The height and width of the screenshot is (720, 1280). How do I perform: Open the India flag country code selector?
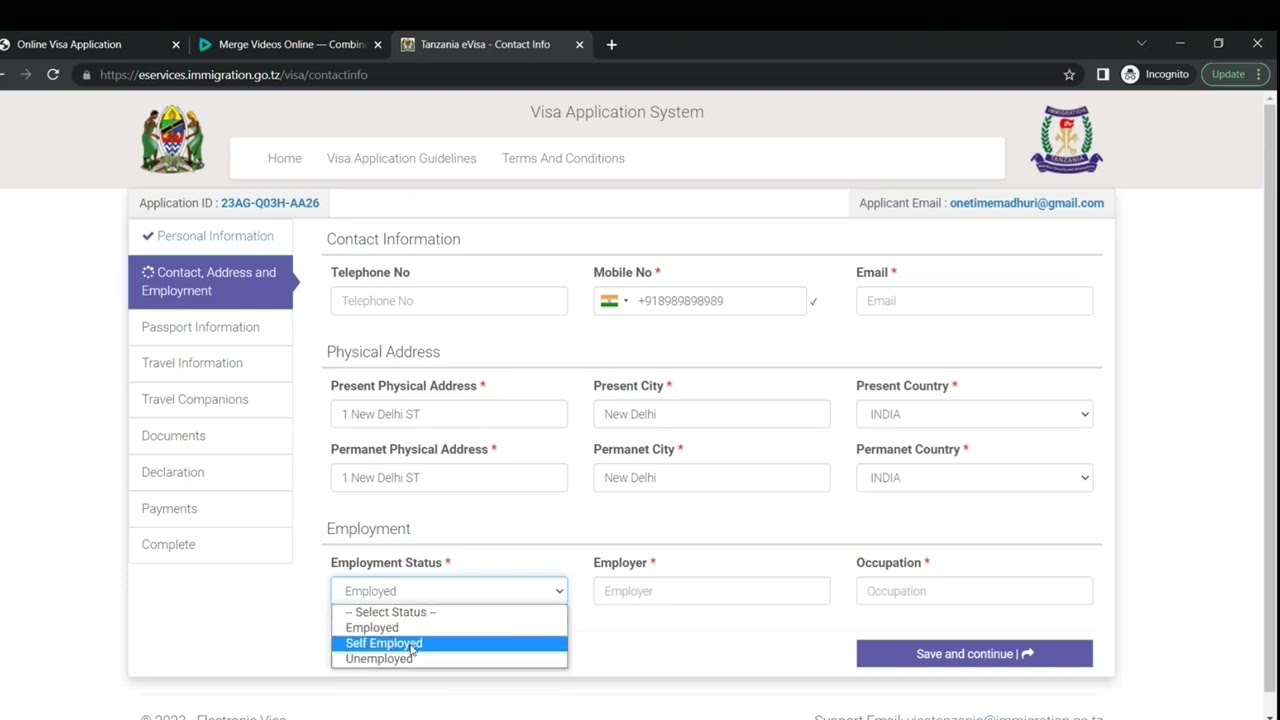pyautogui.click(x=614, y=301)
